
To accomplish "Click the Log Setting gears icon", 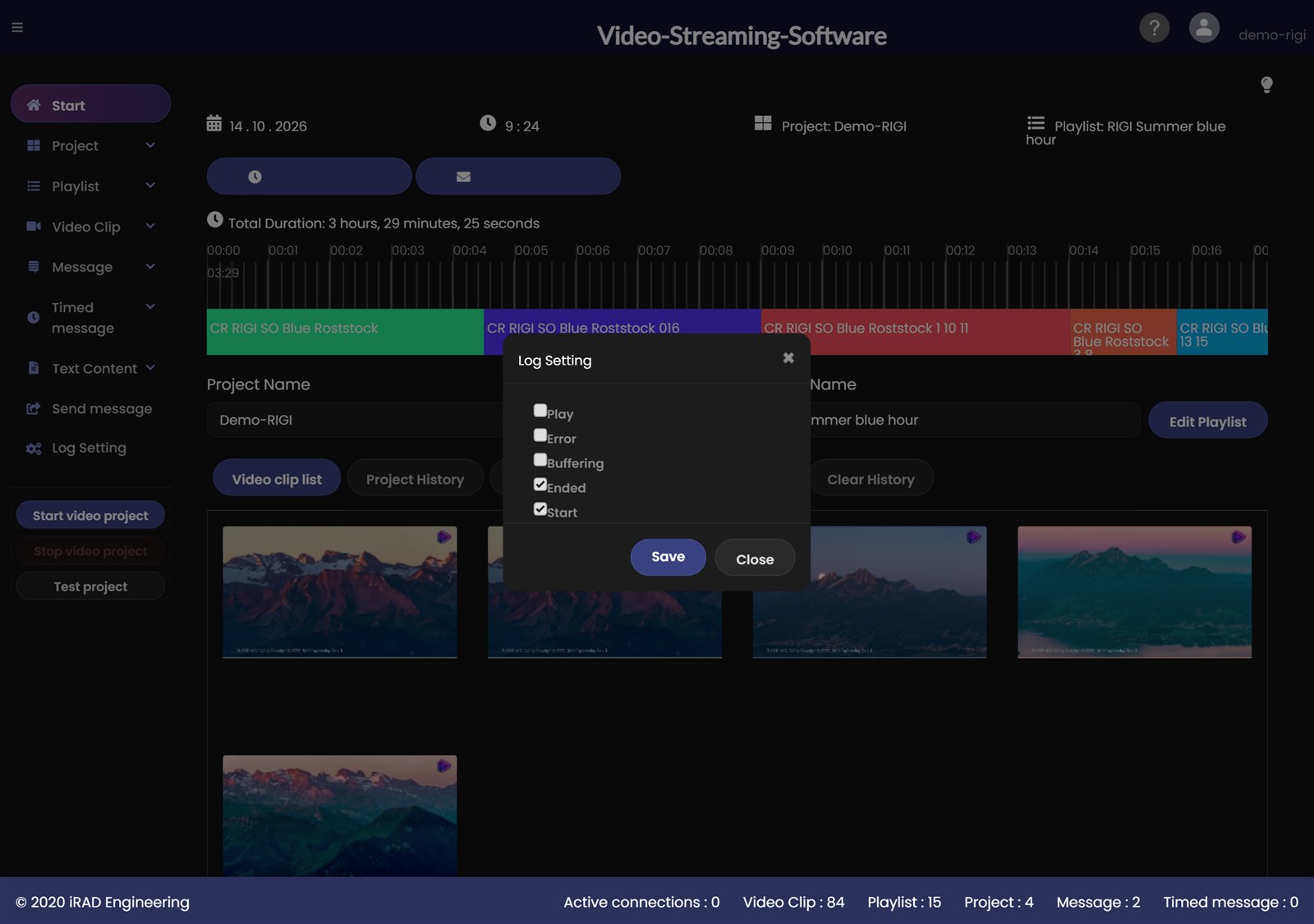I will 34,448.
